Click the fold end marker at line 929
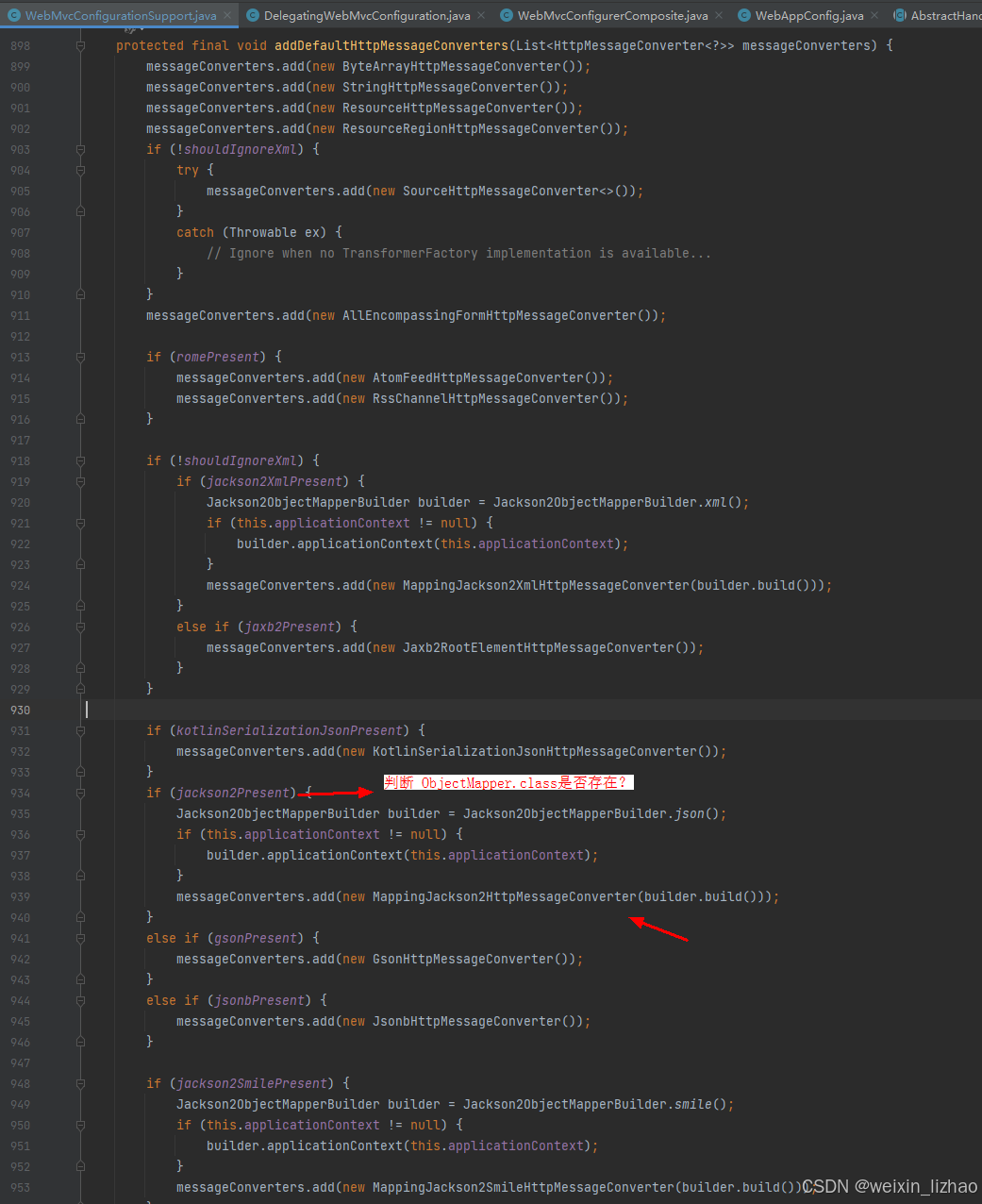 click(80, 689)
